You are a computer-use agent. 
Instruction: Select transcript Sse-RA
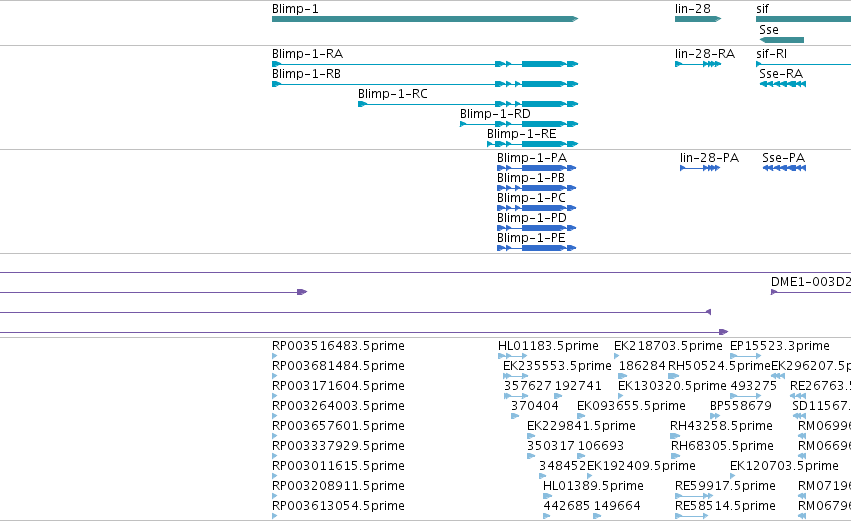pyautogui.click(x=783, y=84)
